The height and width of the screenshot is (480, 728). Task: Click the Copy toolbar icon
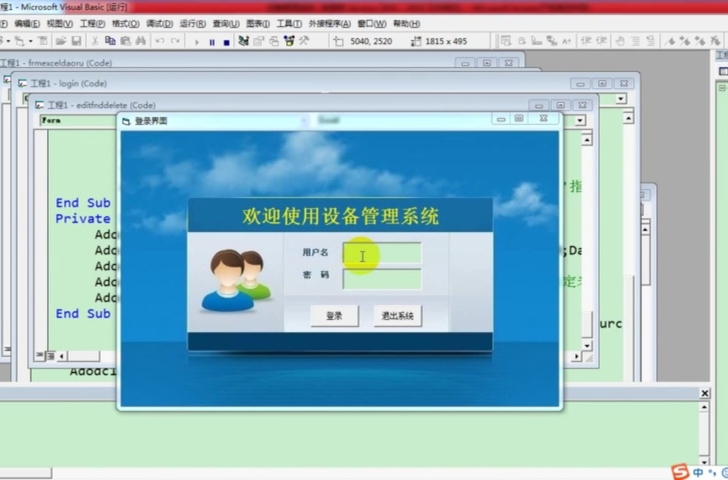pyautogui.click(x=110, y=41)
